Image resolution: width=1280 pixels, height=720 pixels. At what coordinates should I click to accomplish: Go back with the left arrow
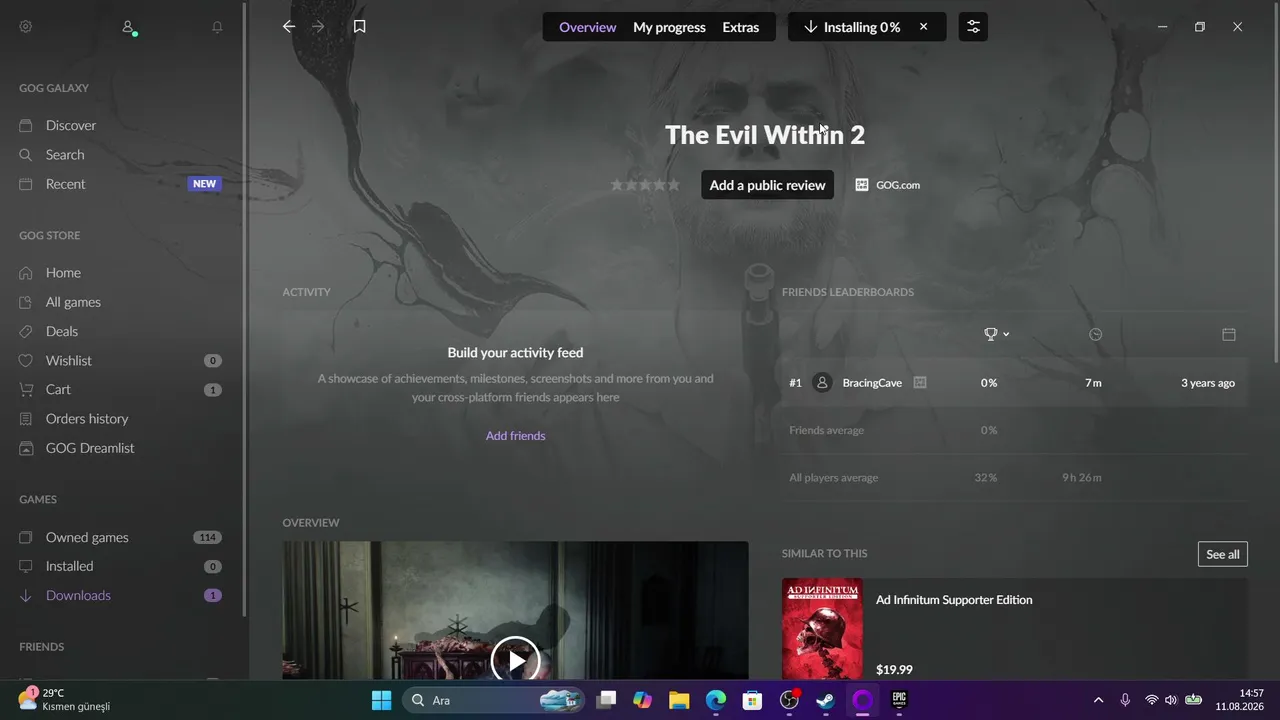289,27
